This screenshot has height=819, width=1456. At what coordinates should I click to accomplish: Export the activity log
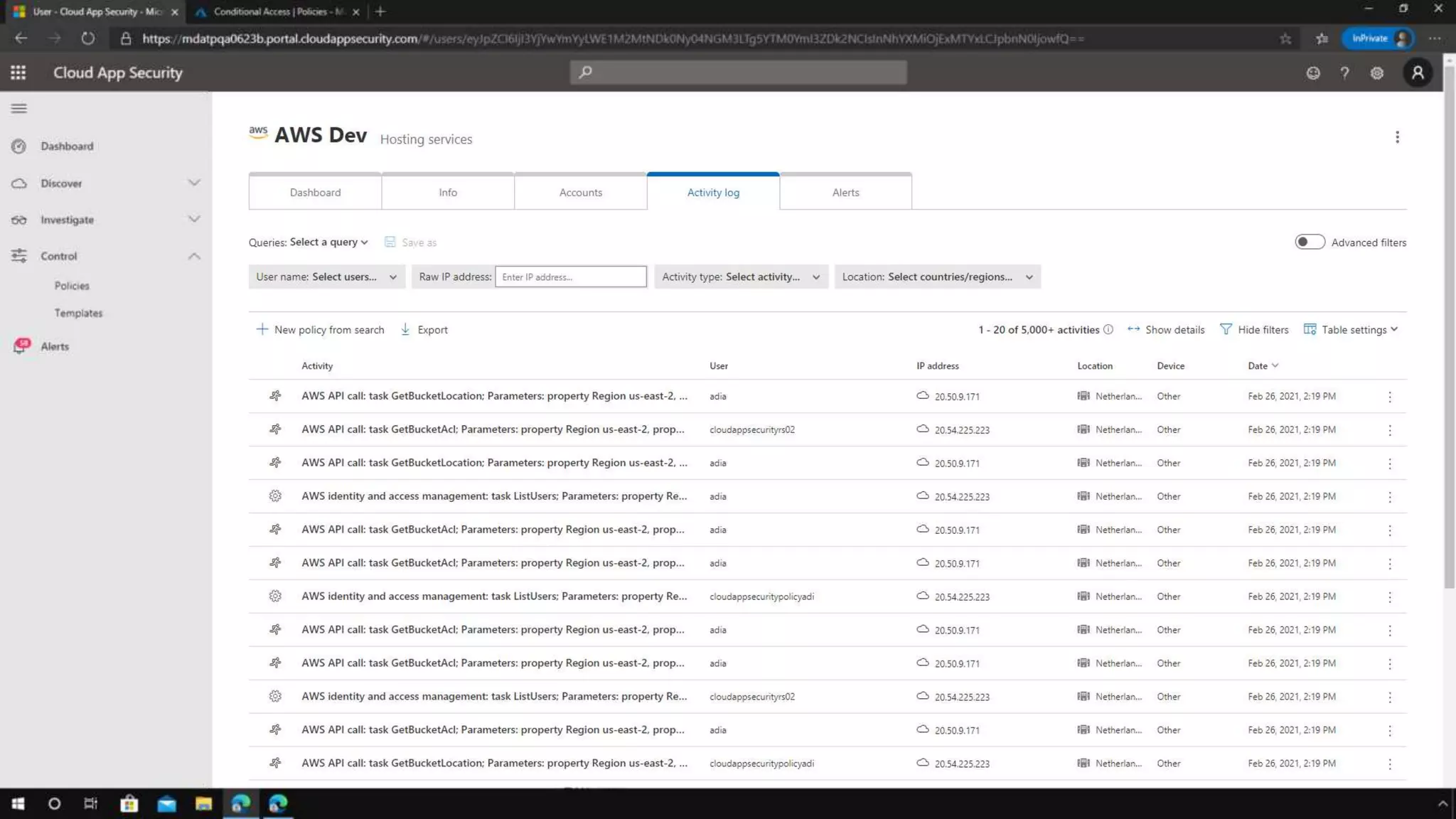pos(424,330)
